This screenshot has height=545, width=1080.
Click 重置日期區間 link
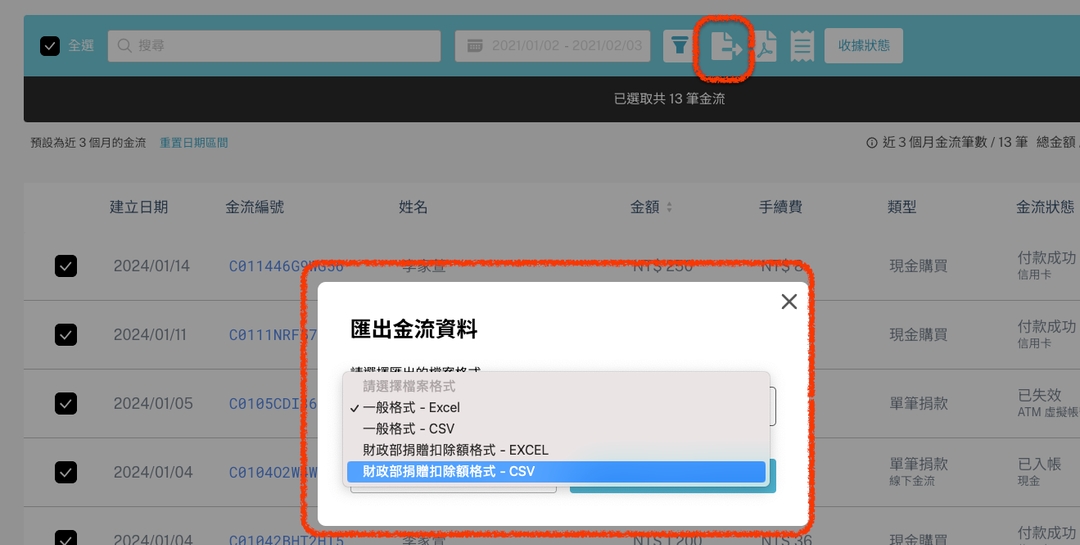click(x=194, y=143)
